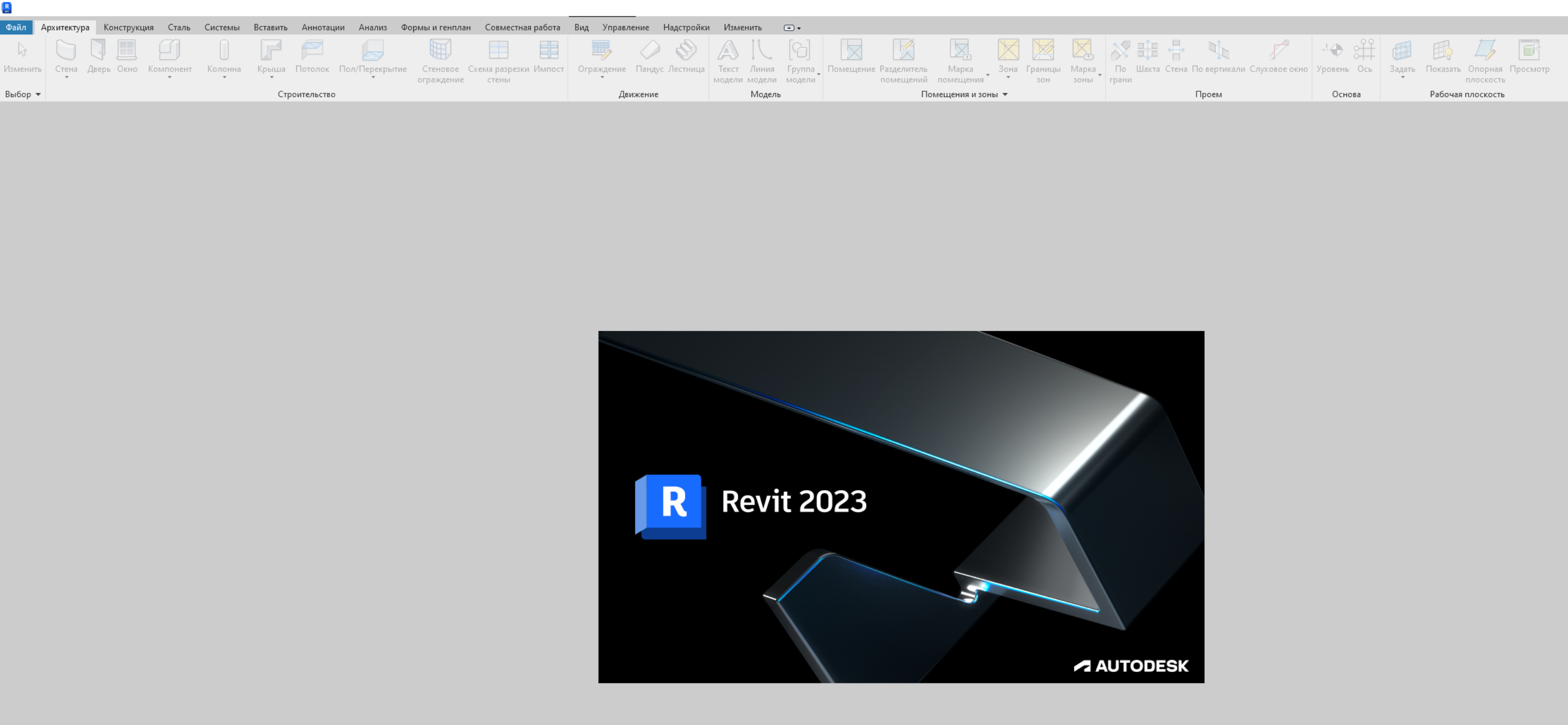The width and height of the screenshot is (1568, 725).
Task: Click the Потолок (Ceiling) tool
Action: [312, 50]
